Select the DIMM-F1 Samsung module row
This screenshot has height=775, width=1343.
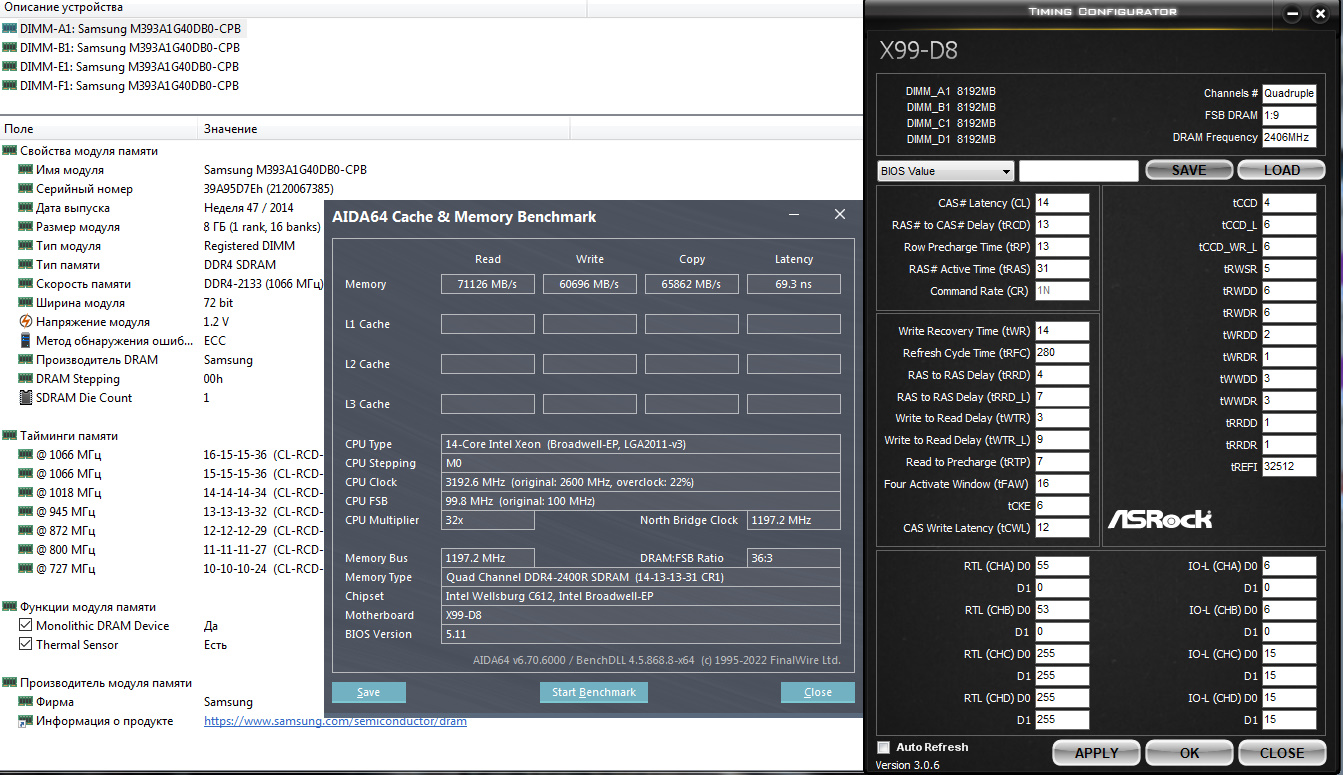coord(130,86)
